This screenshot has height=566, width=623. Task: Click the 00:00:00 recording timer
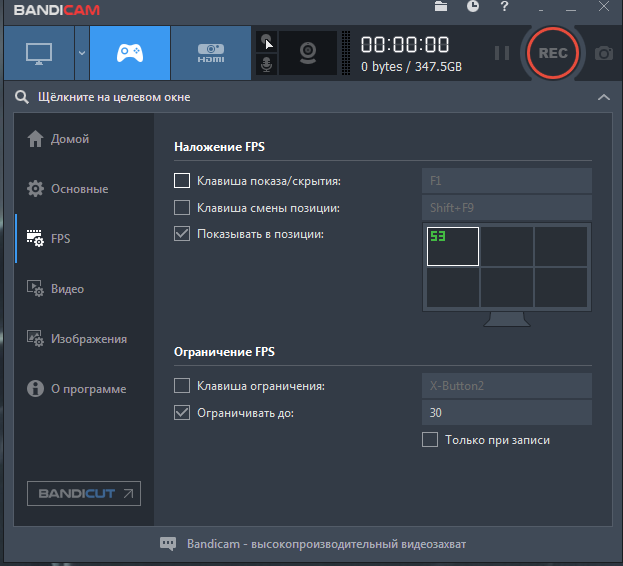pos(405,44)
